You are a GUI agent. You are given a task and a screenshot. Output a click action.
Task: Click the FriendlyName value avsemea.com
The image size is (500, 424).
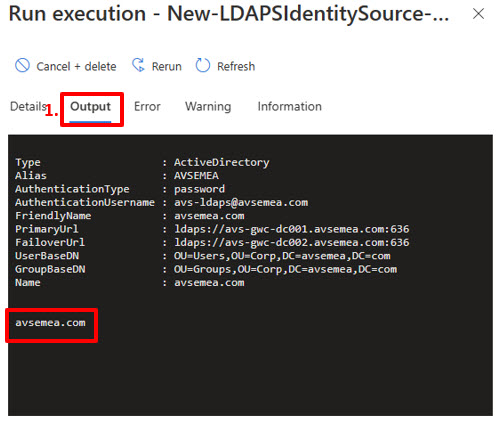click(209, 216)
